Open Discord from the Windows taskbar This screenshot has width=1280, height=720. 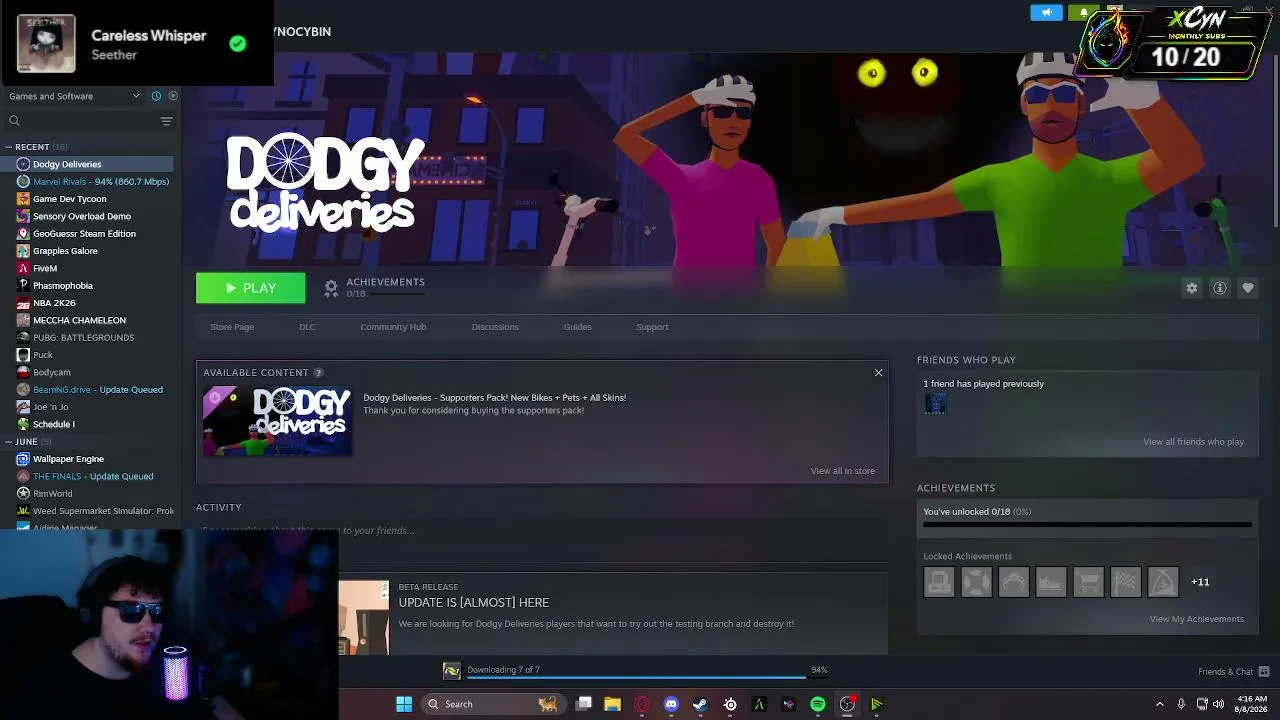coord(671,704)
